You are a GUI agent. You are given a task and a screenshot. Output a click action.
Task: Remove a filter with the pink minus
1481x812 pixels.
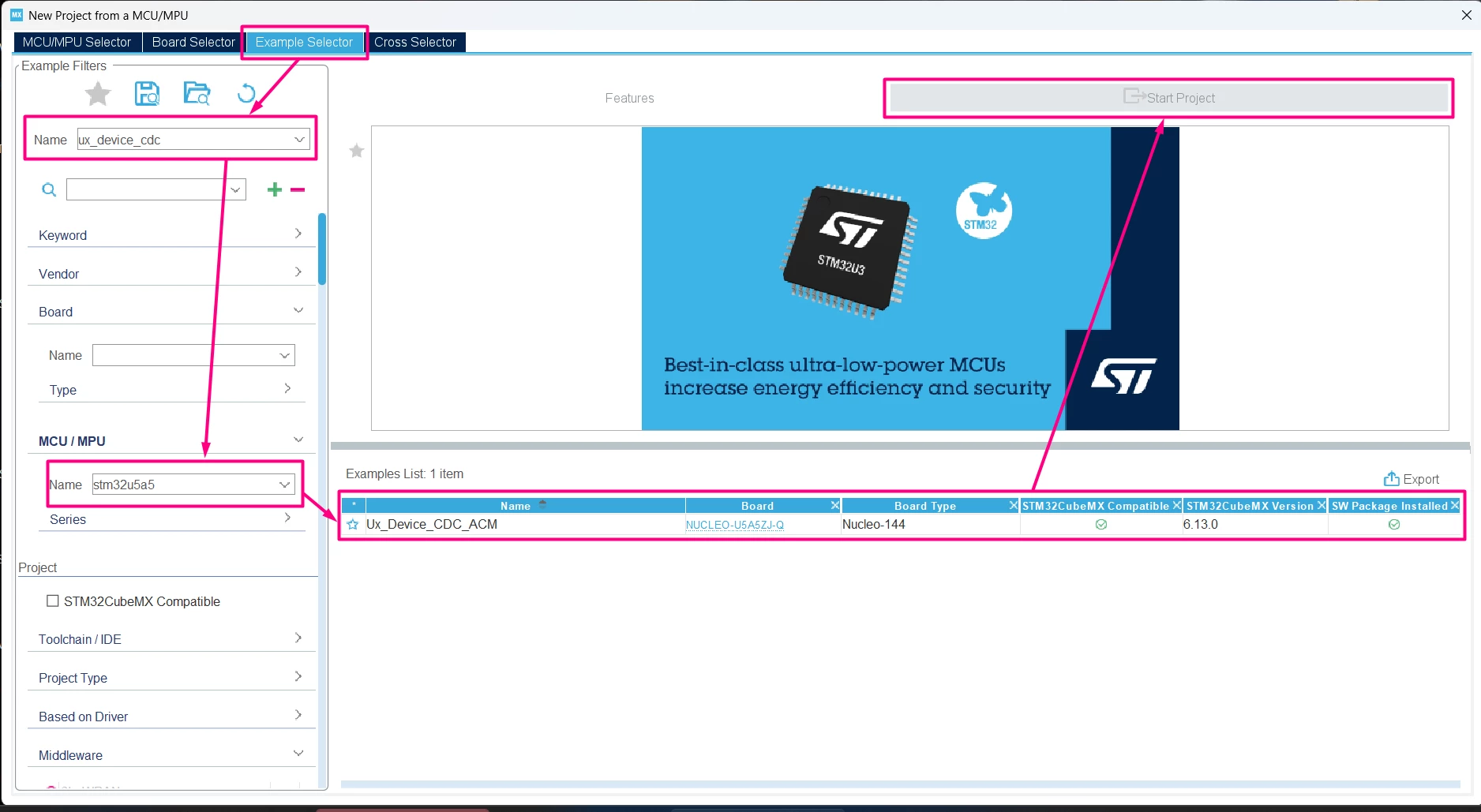tap(298, 189)
